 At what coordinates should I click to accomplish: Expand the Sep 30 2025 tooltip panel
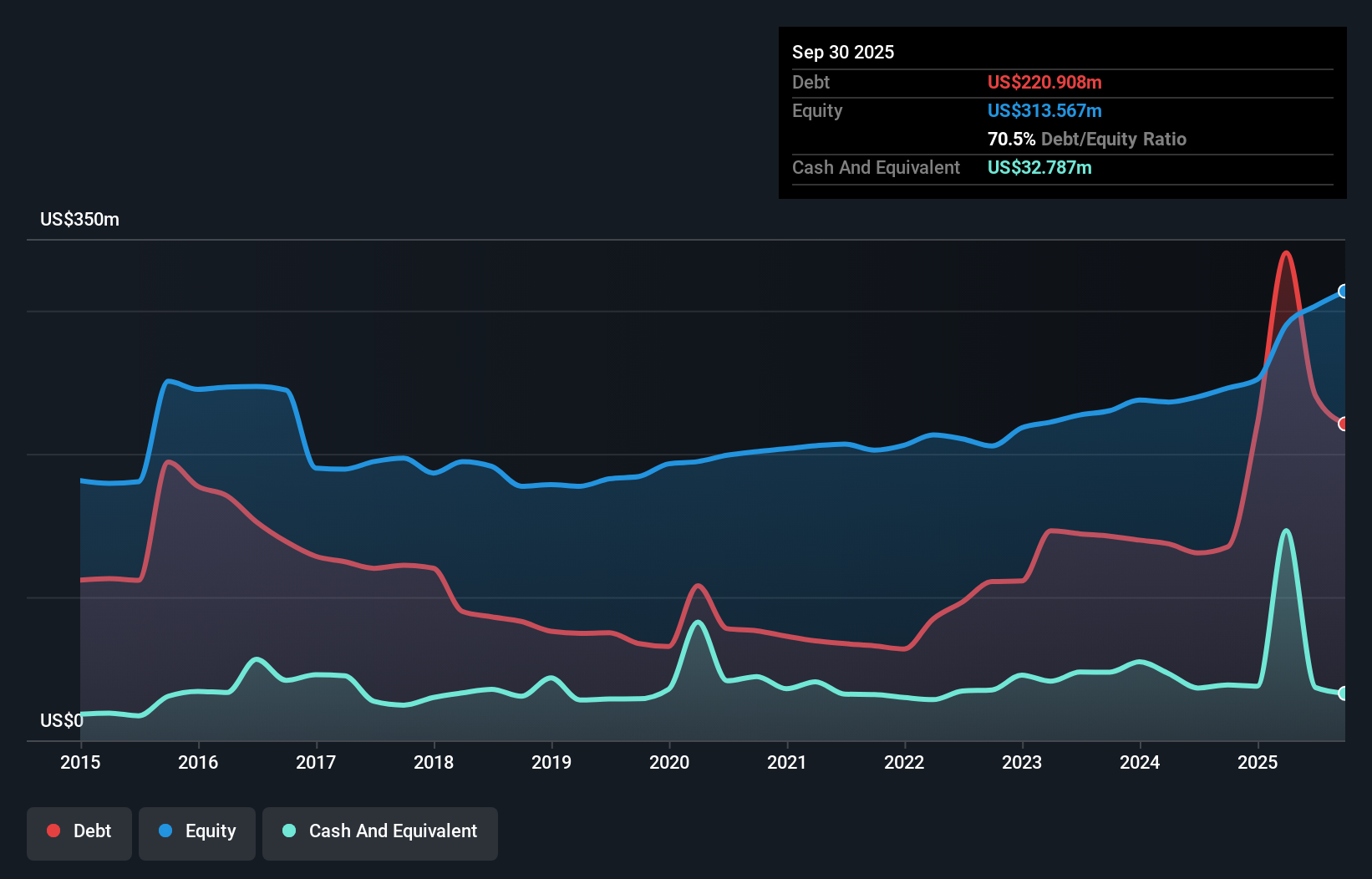click(843, 52)
